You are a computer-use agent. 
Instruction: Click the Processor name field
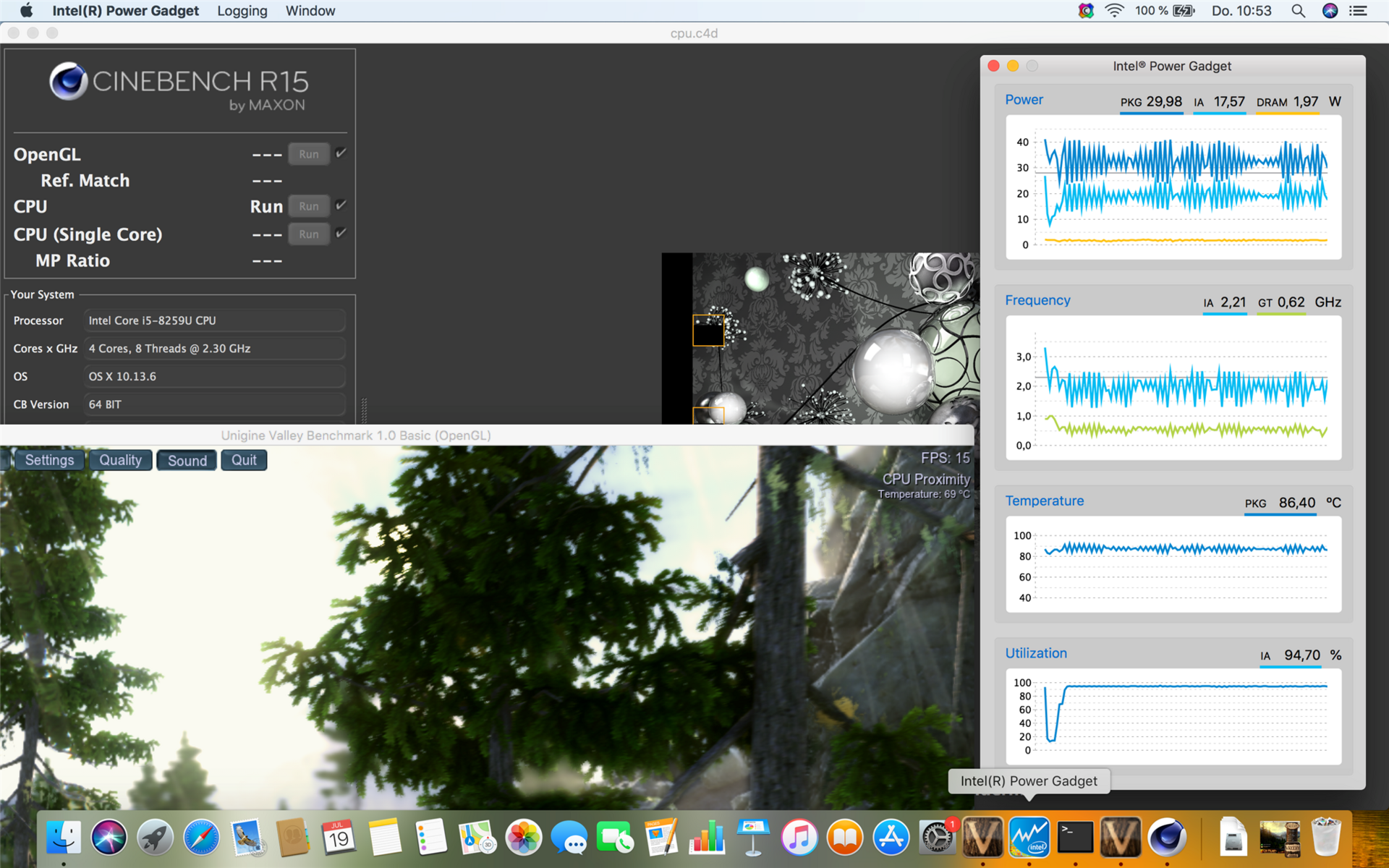pyautogui.click(x=215, y=320)
